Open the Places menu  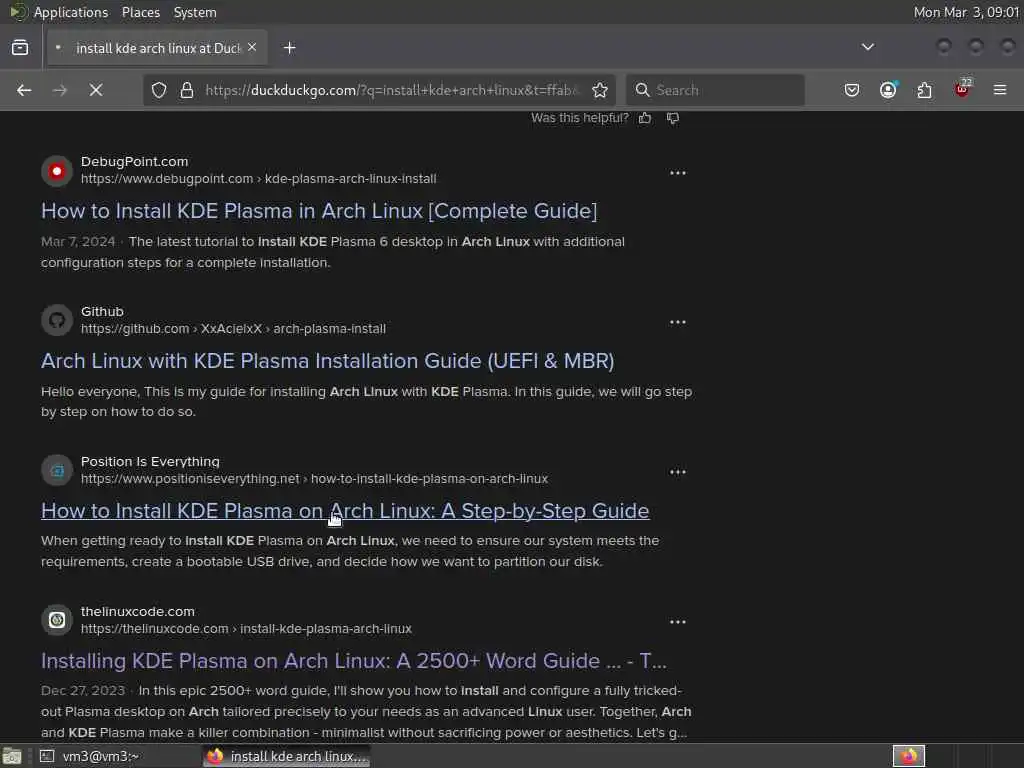click(x=141, y=12)
